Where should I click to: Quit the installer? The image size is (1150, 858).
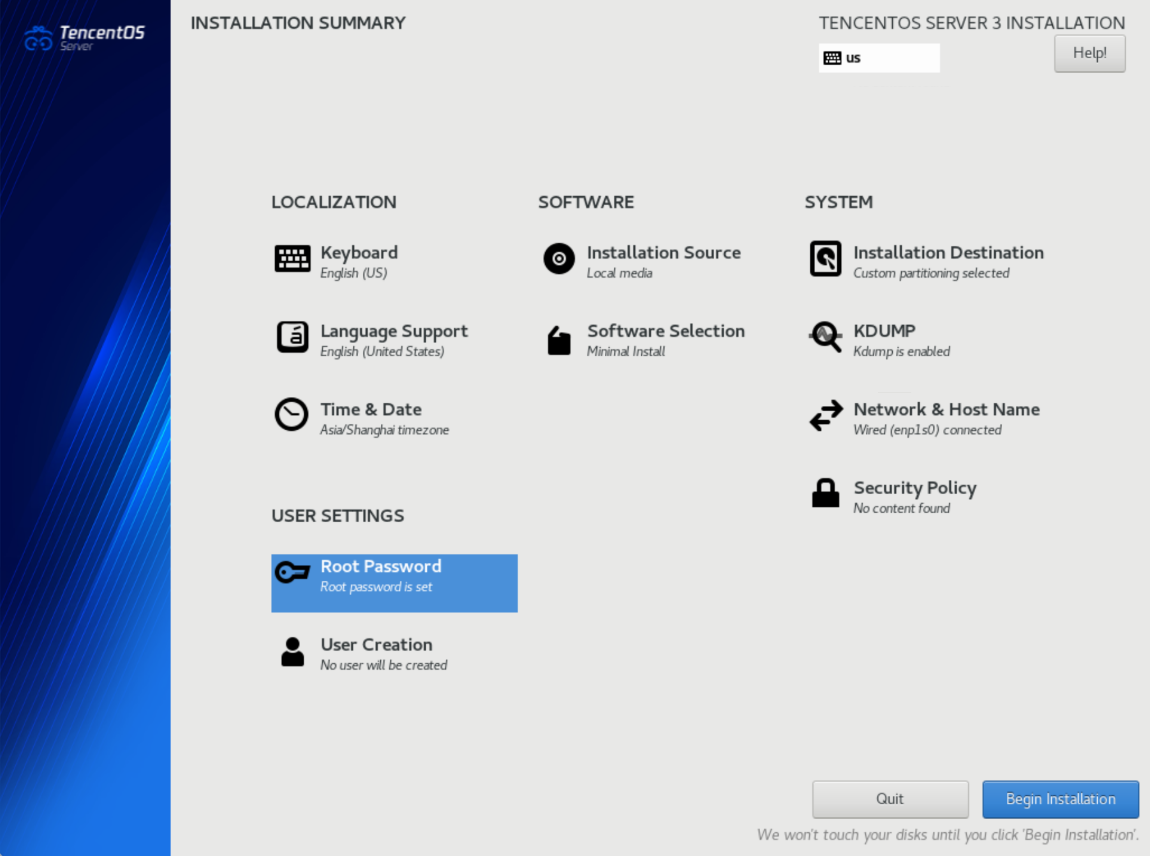pos(890,799)
